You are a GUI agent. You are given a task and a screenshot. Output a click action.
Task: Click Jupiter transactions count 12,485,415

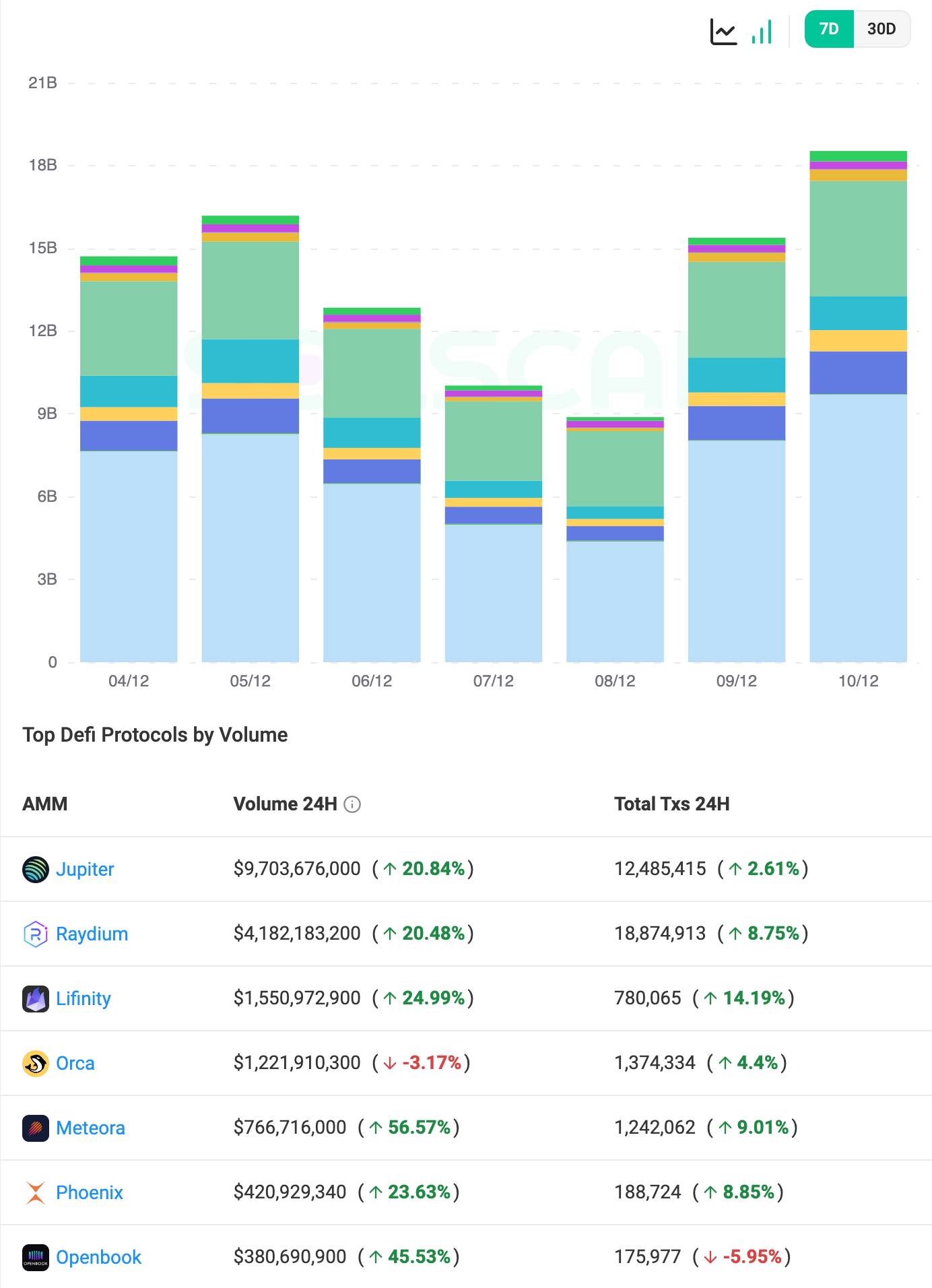[660, 869]
